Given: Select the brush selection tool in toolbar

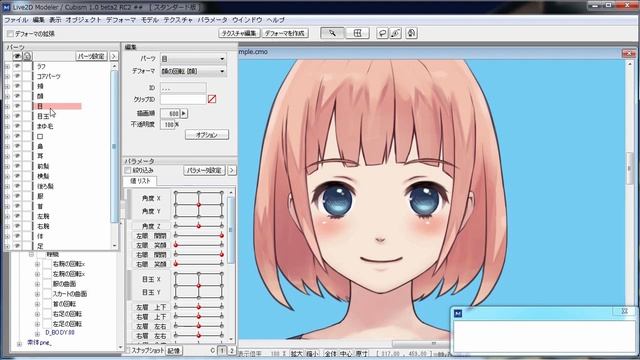Looking at the screenshot, I should [x=396, y=33].
